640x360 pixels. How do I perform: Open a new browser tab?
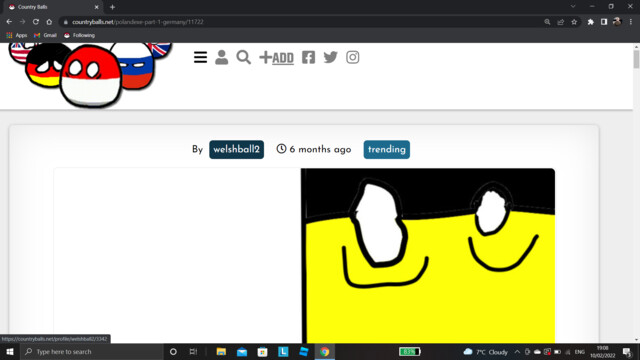(x=112, y=7)
